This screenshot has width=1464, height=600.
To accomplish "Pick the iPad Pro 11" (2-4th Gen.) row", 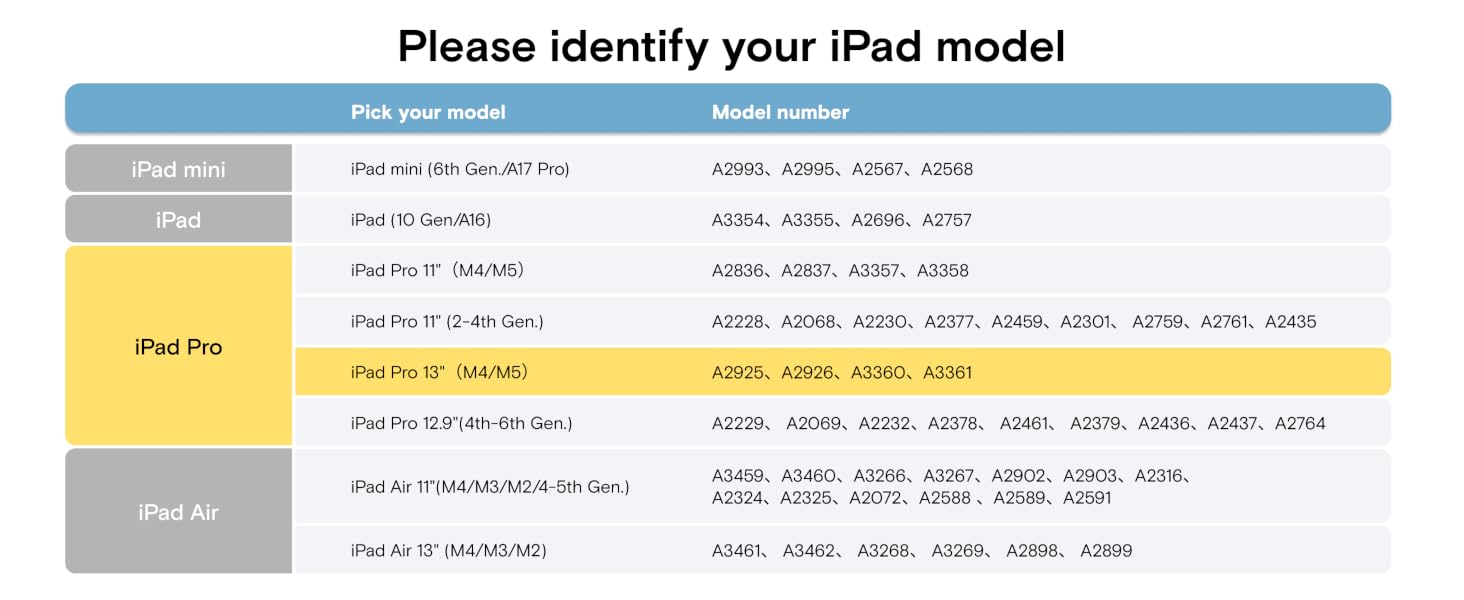I will coord(842,322).
